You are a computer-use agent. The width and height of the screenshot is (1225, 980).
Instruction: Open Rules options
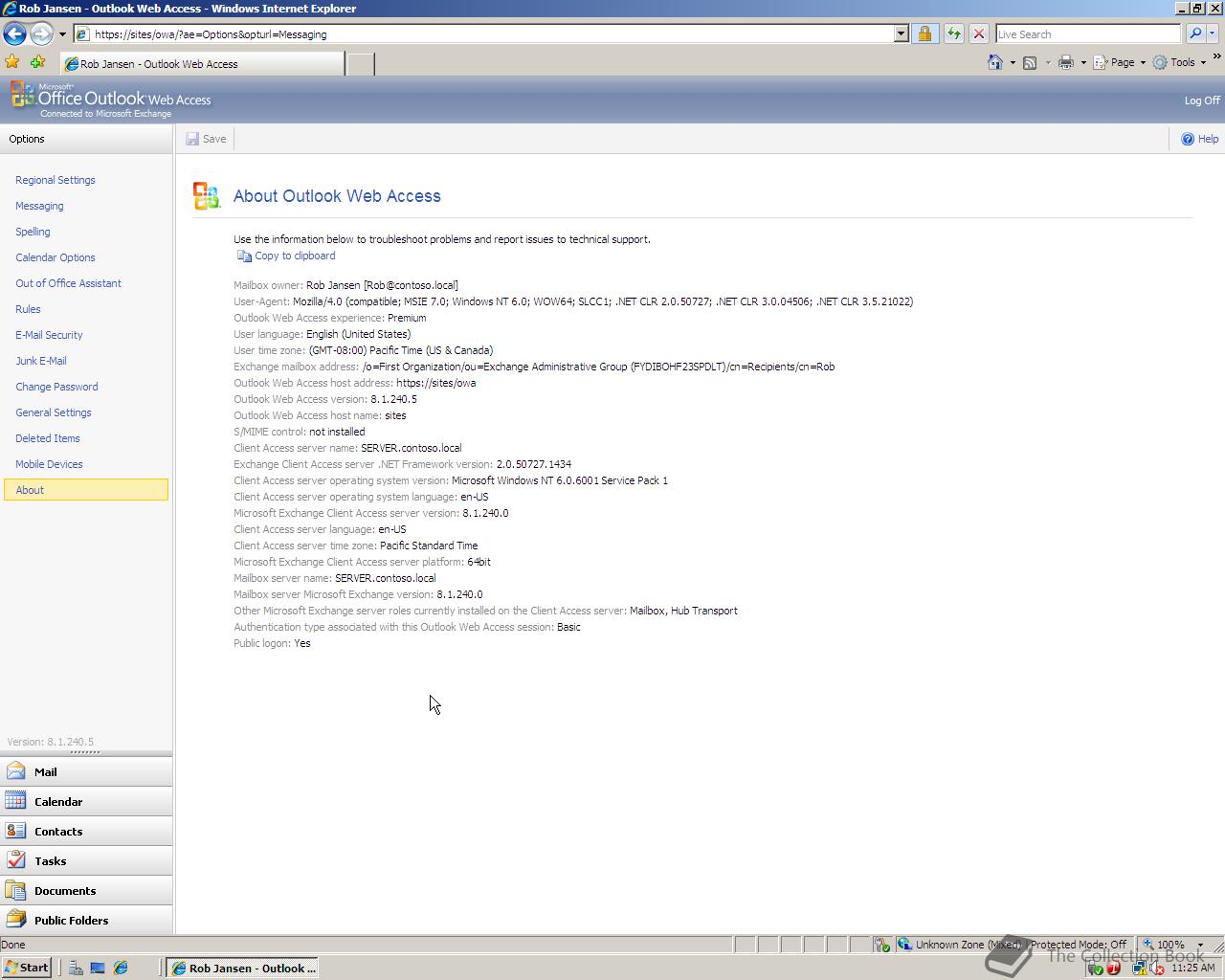coord(28,309)
